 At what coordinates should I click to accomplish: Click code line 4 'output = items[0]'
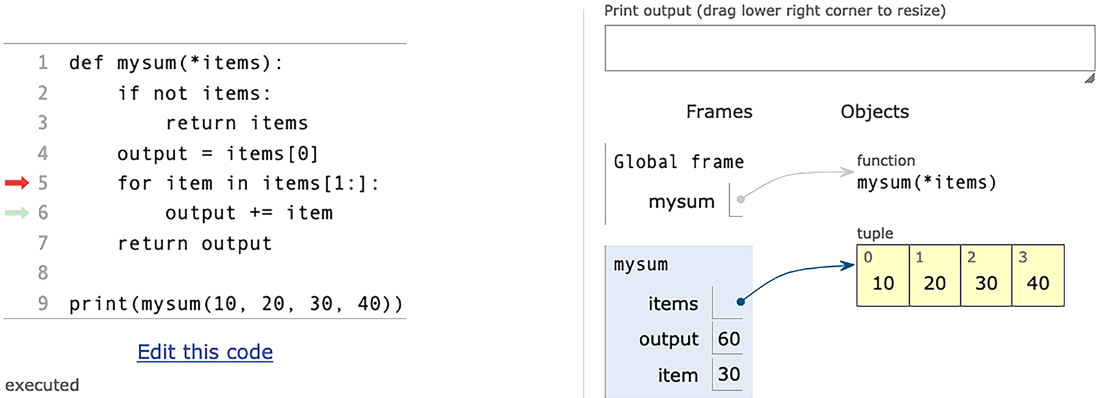click(x=218, y=154)
